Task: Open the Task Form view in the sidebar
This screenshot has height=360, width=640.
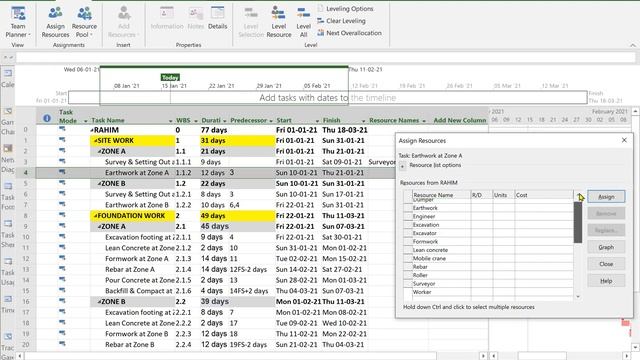Action: (8, 196)
